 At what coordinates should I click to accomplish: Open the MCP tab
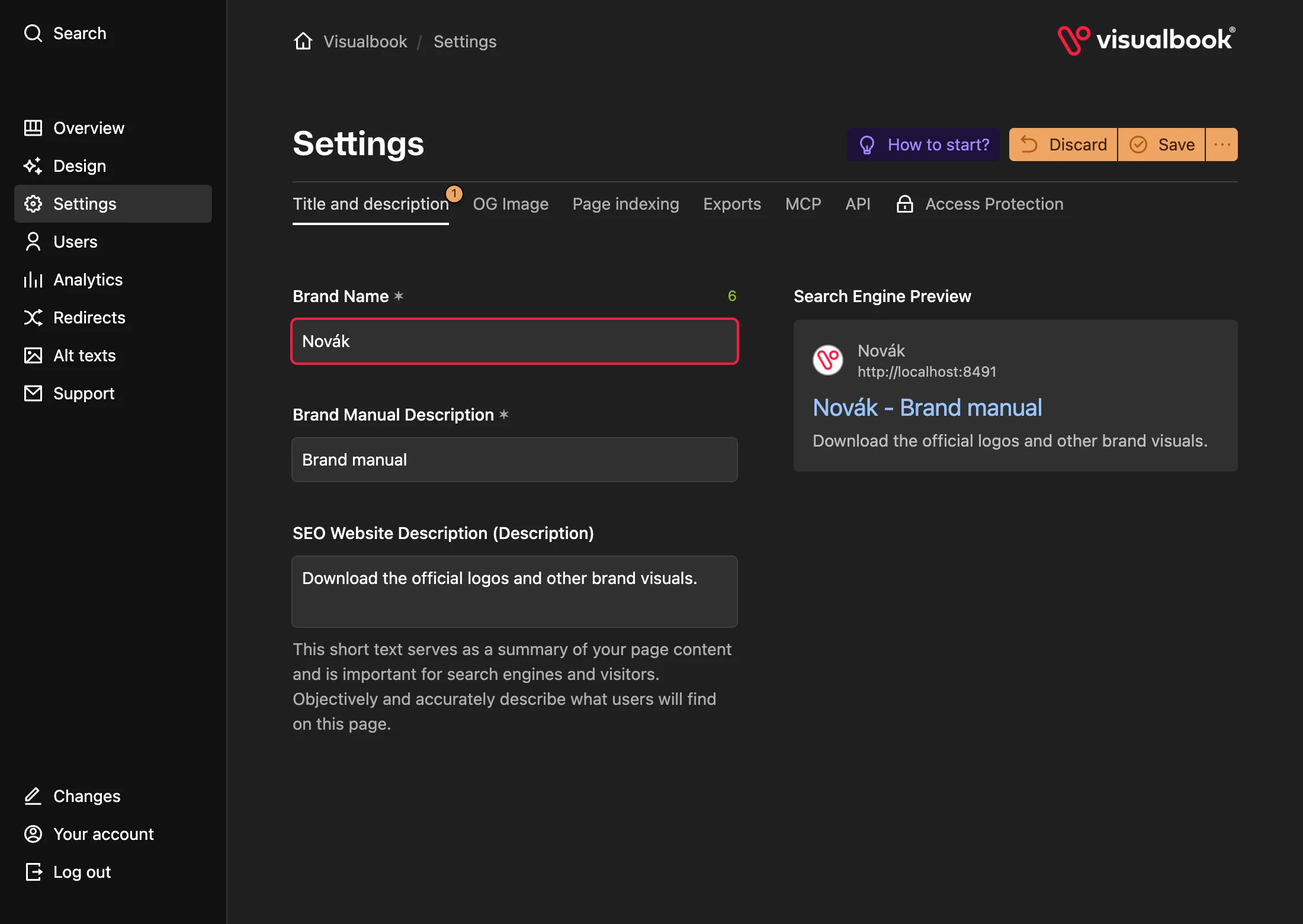point(803,204)
